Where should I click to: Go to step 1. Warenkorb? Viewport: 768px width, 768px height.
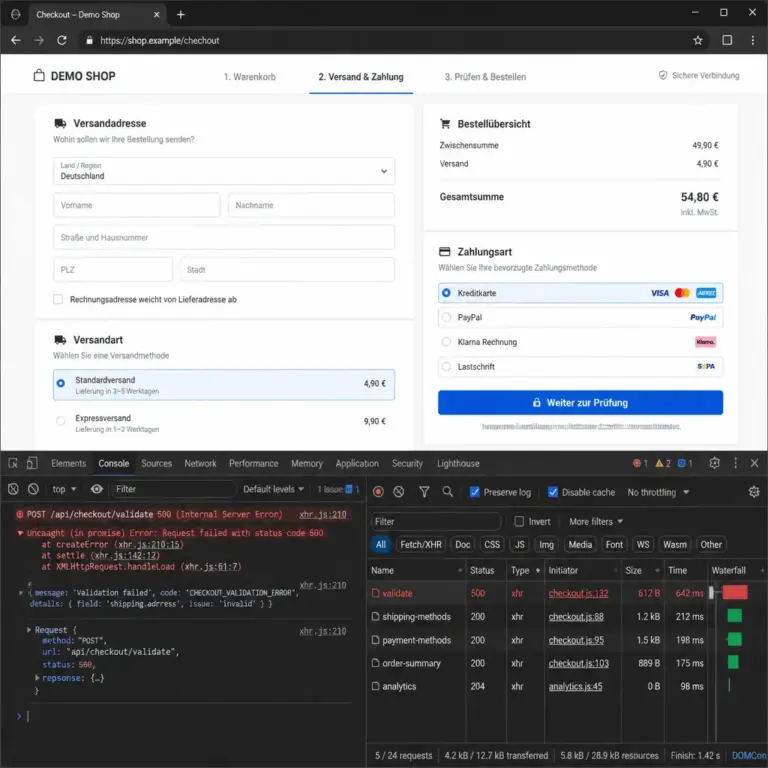pyautogui.click(x=250, y=77)
